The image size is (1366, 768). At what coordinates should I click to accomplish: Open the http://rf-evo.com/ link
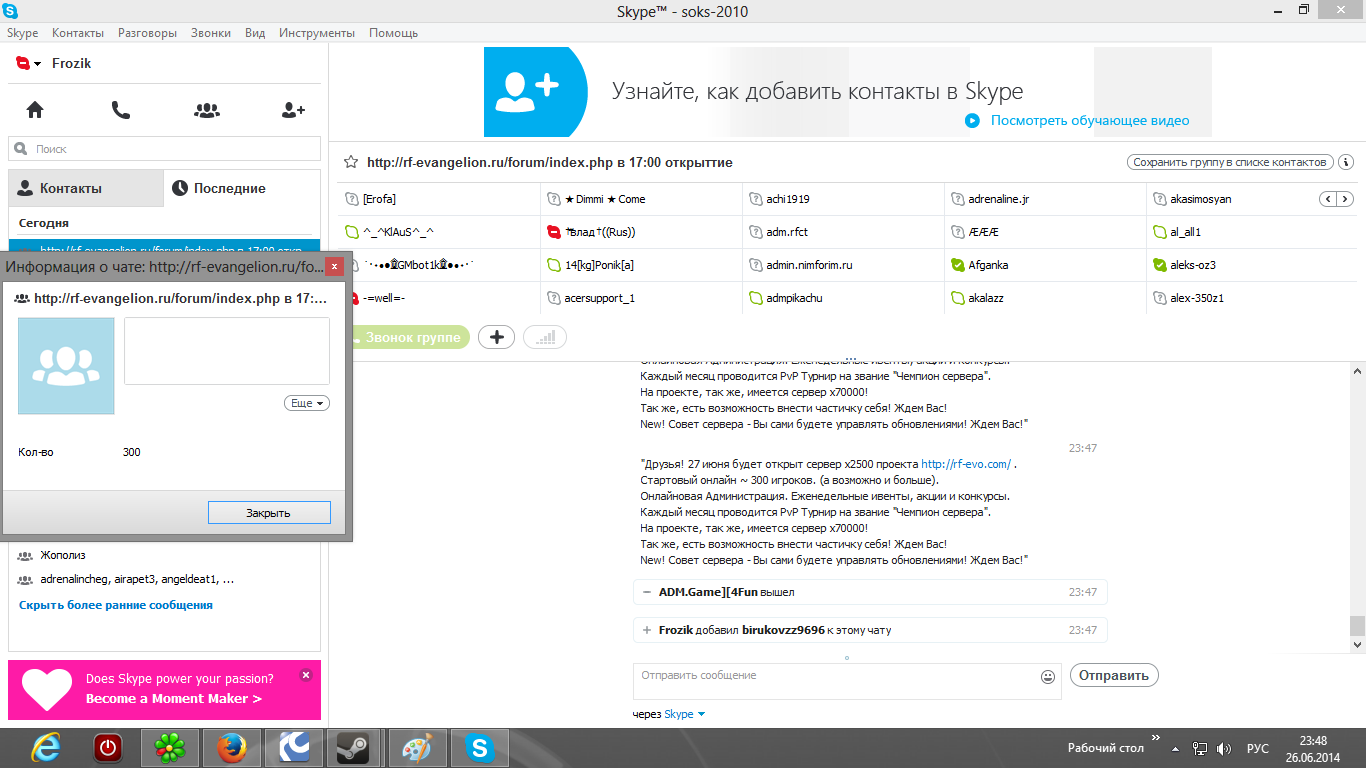point(966,464)
